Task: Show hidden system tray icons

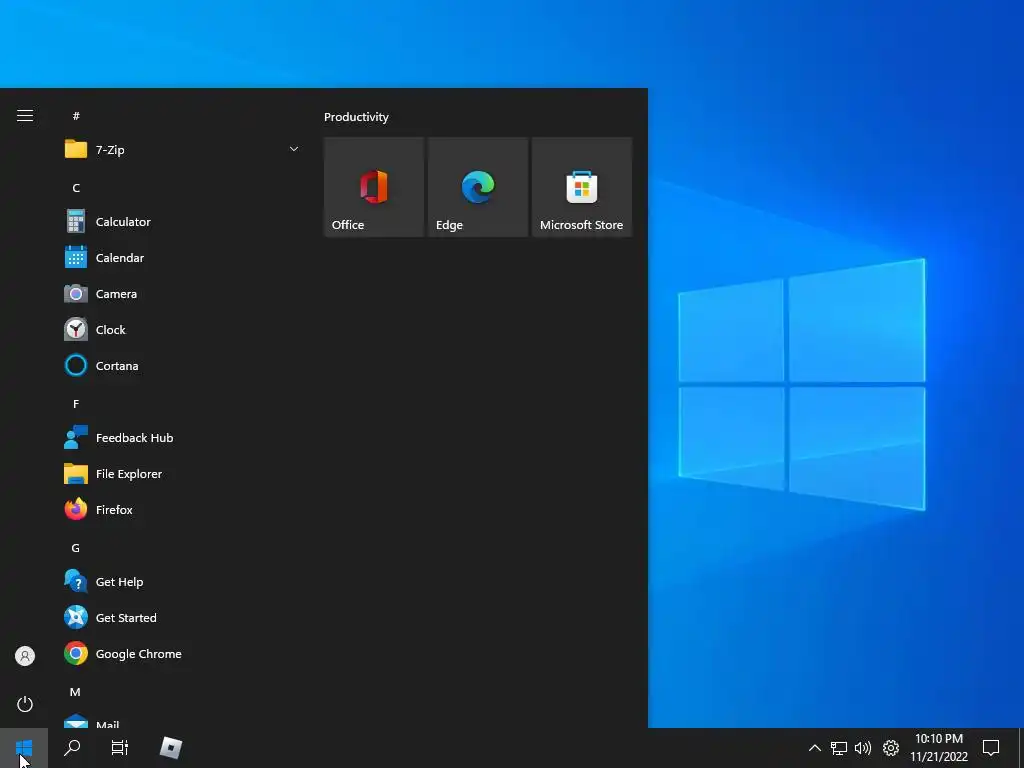Action: coord(814,748)
